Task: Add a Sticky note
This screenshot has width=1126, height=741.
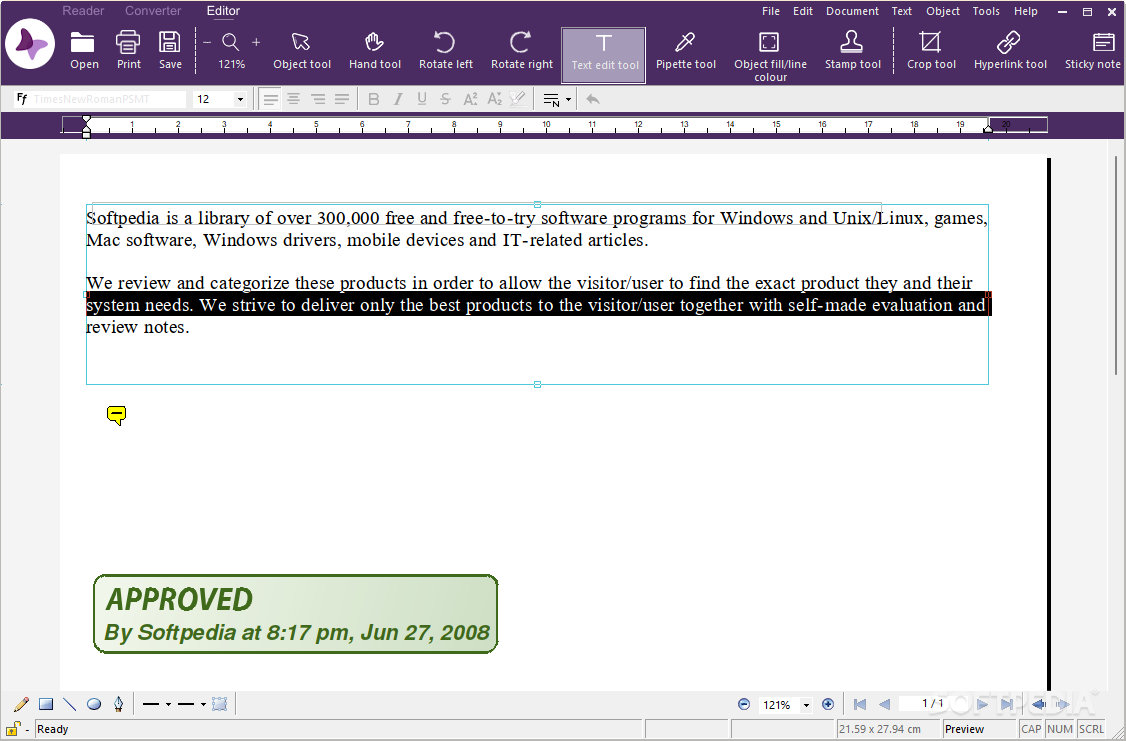Action: (x=1094, y=50)
